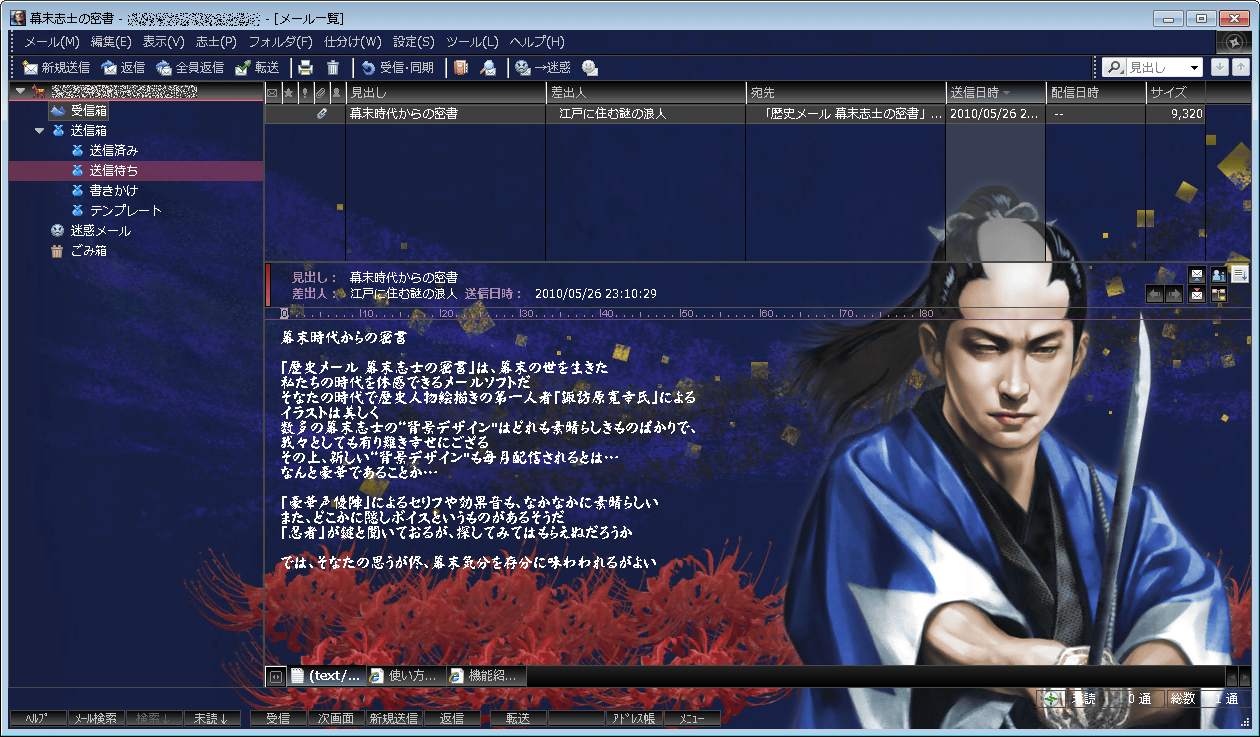
Task: Open the ツール(L) menu
Action: pos(472,42)
